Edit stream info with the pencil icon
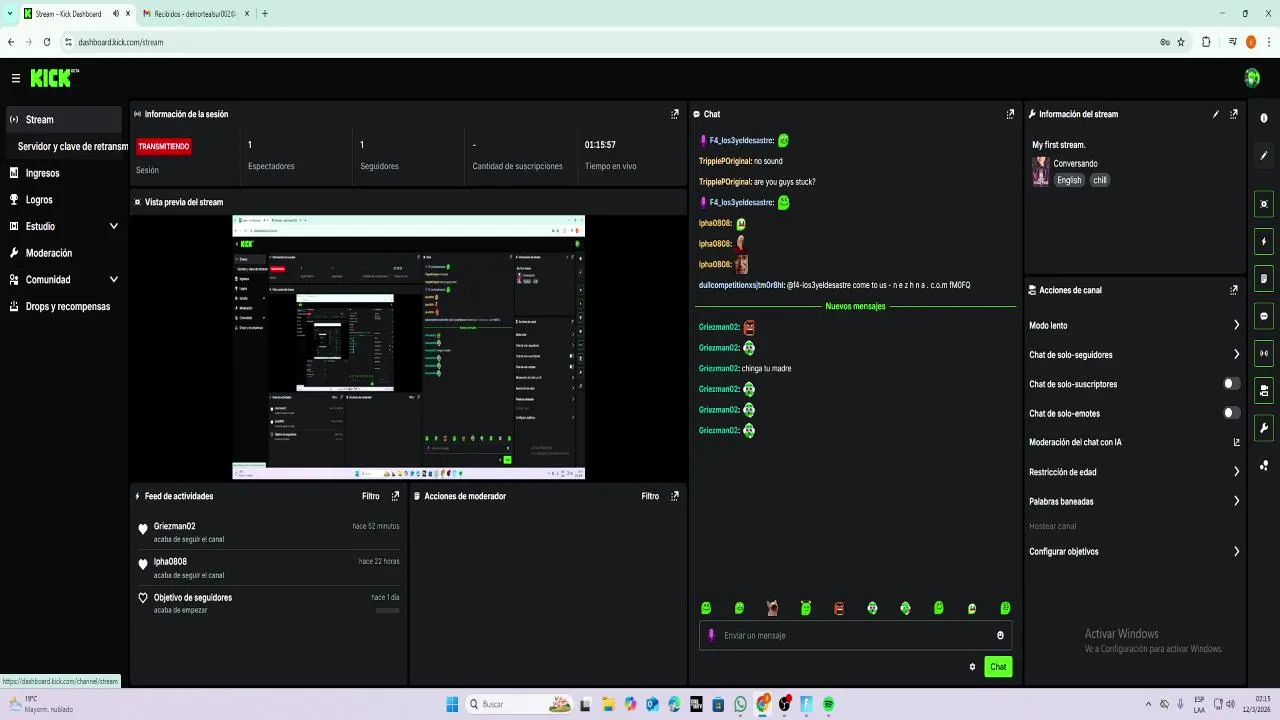 coord(1216,114)
